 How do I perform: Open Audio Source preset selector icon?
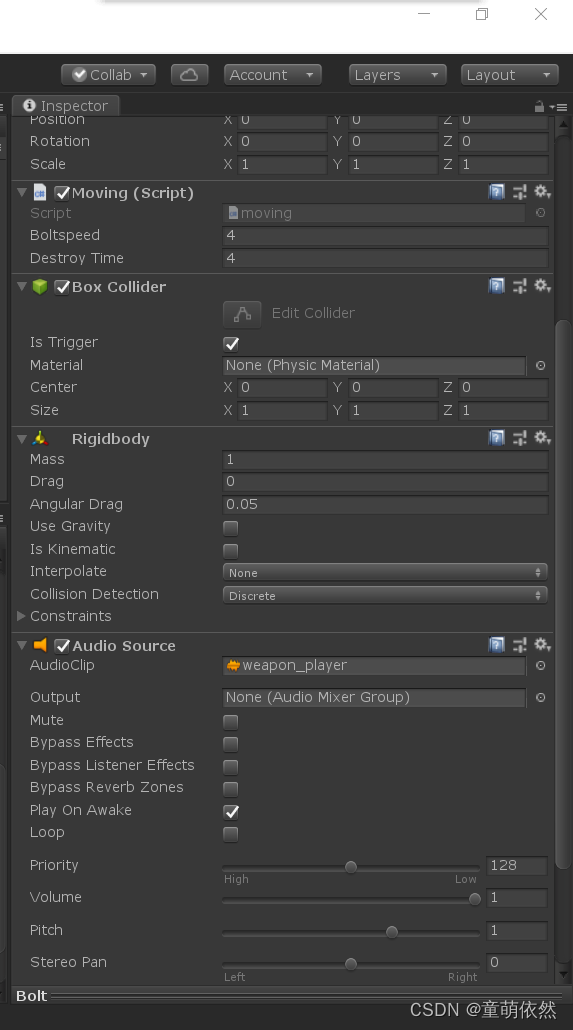pyautogui.click(x=520, y=645)
